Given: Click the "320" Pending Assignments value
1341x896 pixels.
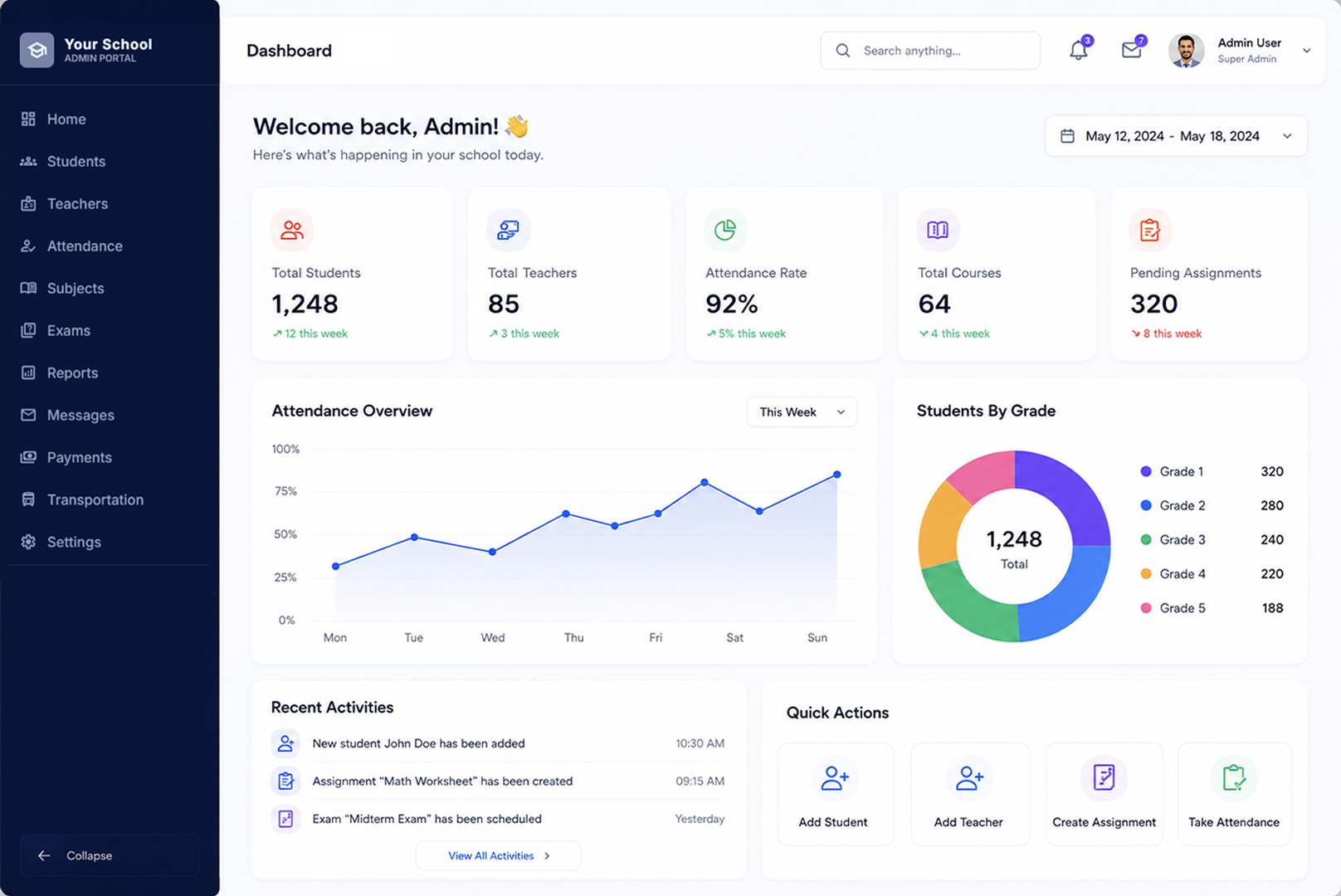Looking at the screenshot, I should 1154,304.
